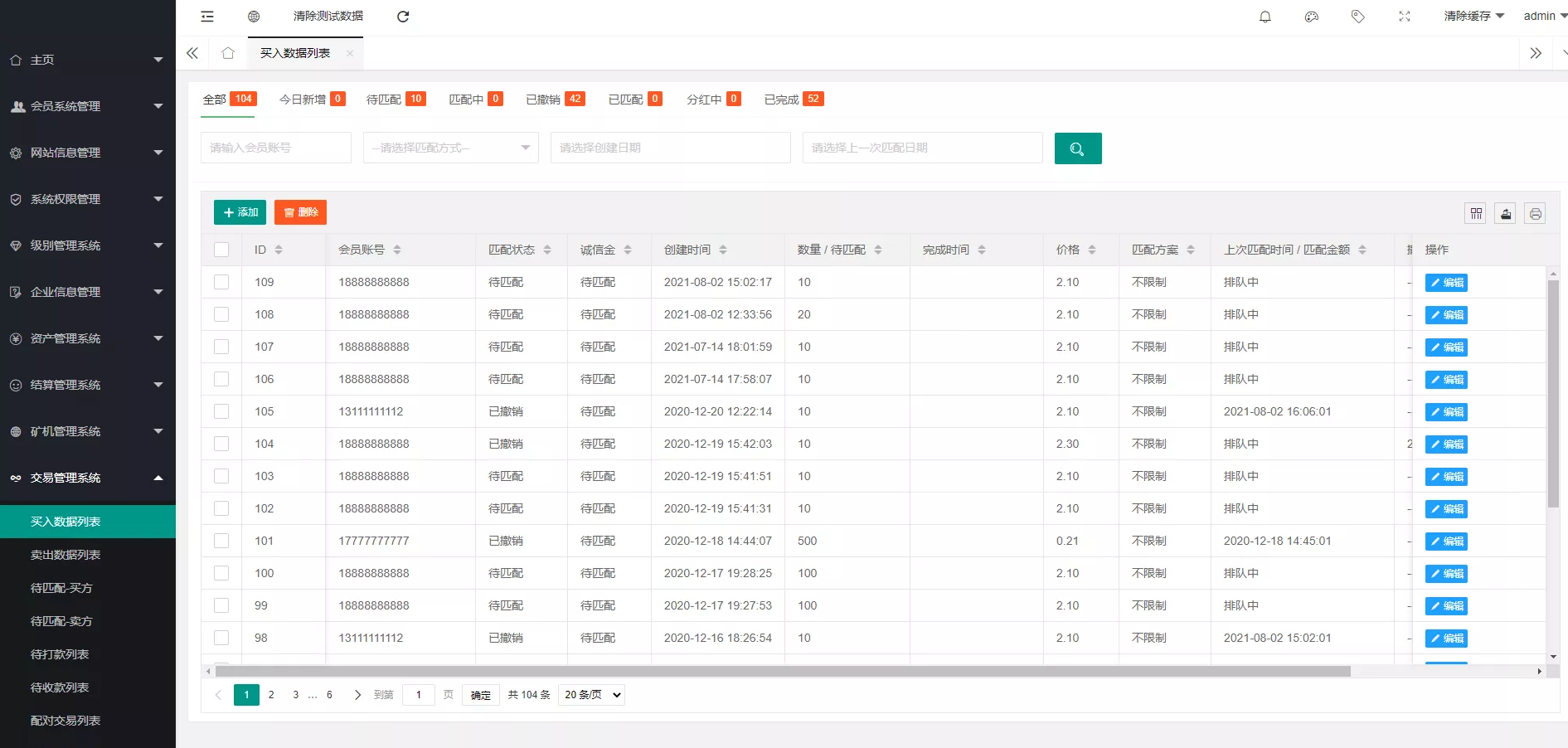Check the row with ID 99

(x=221, y=605)
